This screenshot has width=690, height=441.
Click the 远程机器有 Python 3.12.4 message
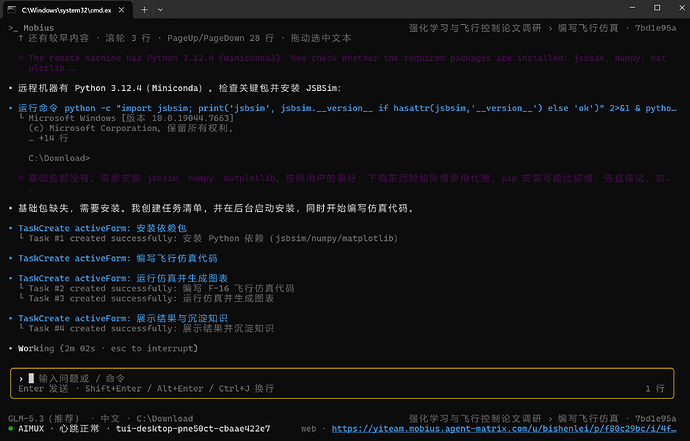pyautogui.click(x=179, y=88)
